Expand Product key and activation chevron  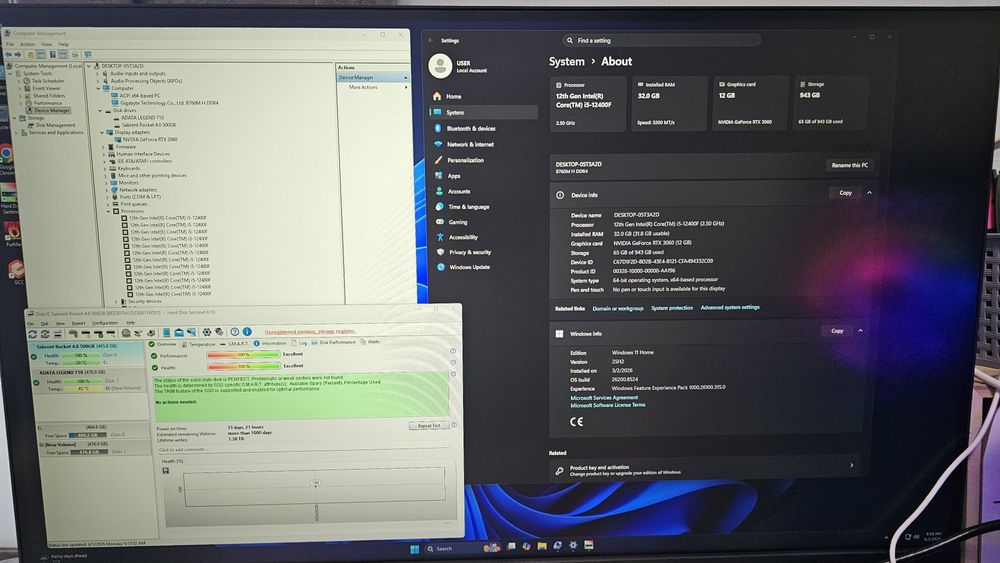(851, 465)
